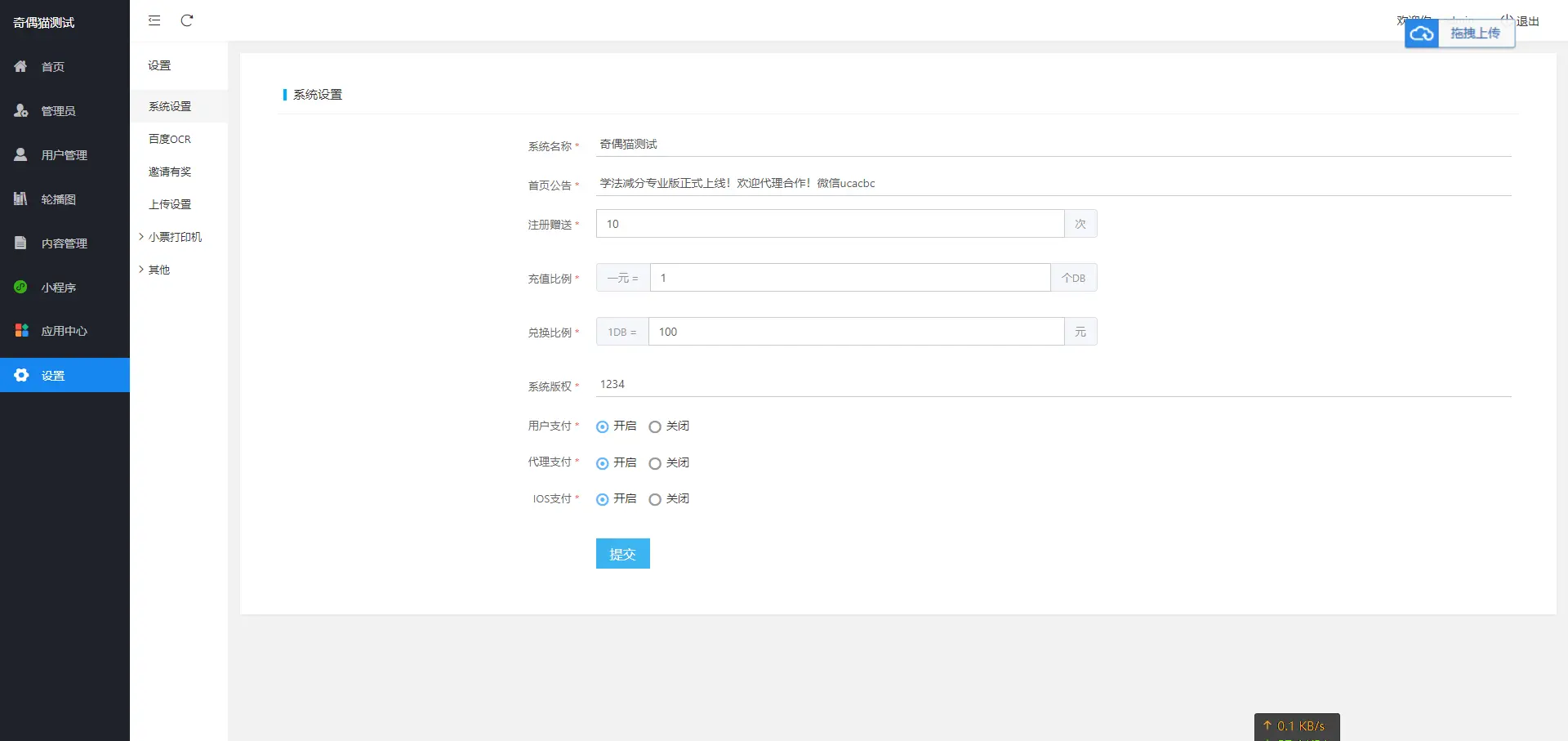Click the 充值比例 input field

pos(850,278)
